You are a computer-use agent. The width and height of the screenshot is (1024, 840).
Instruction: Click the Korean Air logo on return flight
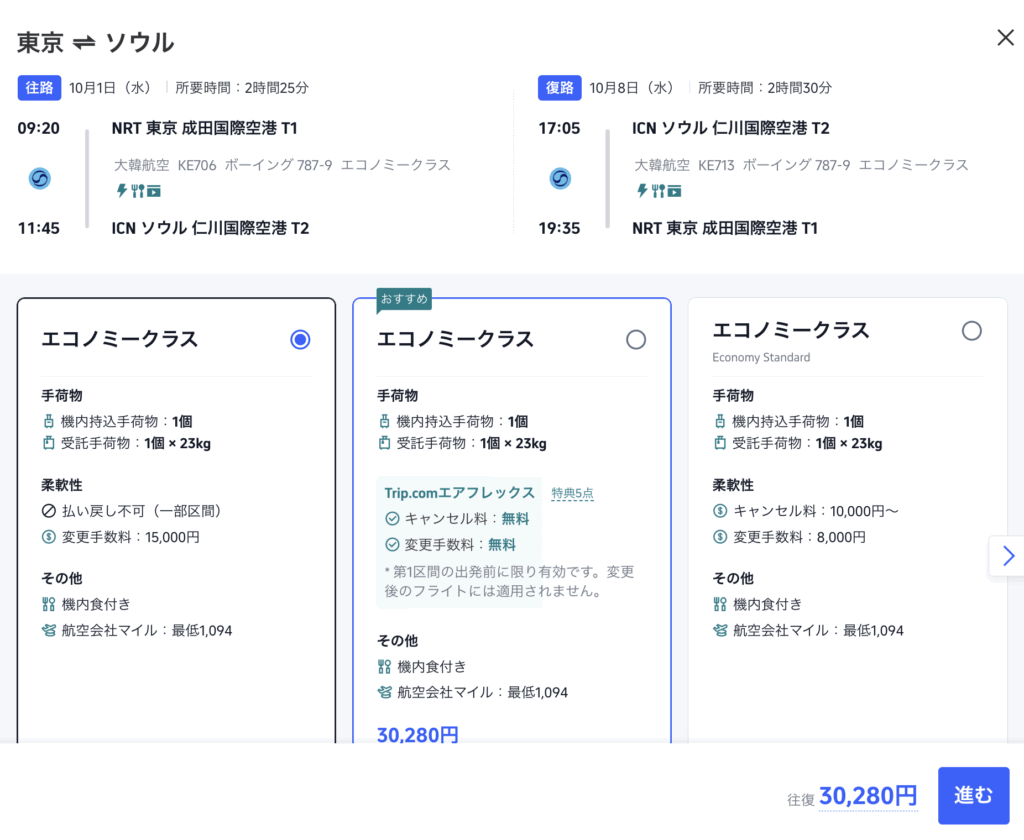coord(560,179)
